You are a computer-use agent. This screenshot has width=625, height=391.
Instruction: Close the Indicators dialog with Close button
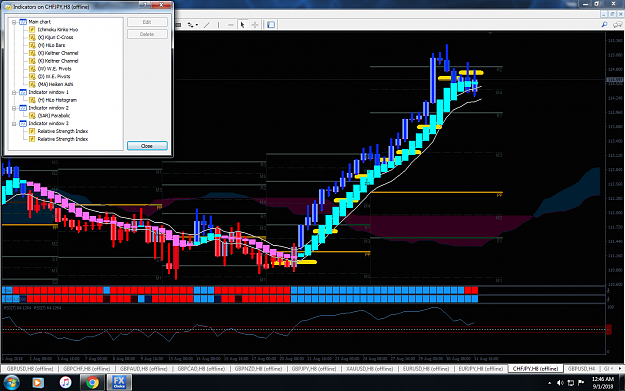(147, 146)
